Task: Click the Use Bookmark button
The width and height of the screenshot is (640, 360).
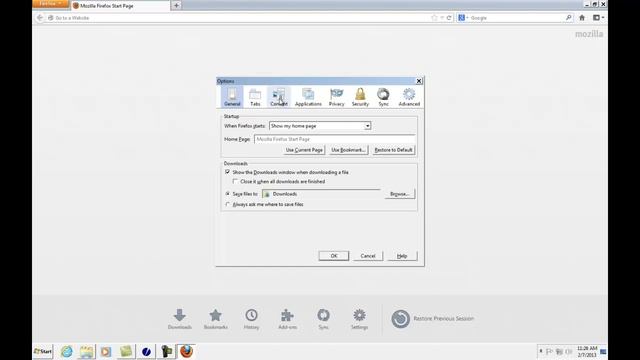Action: tap(348, 150)
